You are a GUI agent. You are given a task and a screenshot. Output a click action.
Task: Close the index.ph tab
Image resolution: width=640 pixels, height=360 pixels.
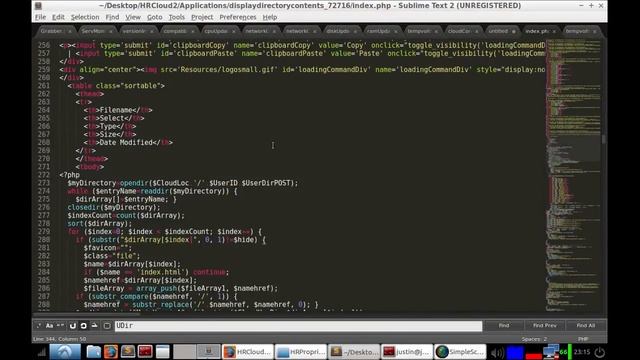554,31
